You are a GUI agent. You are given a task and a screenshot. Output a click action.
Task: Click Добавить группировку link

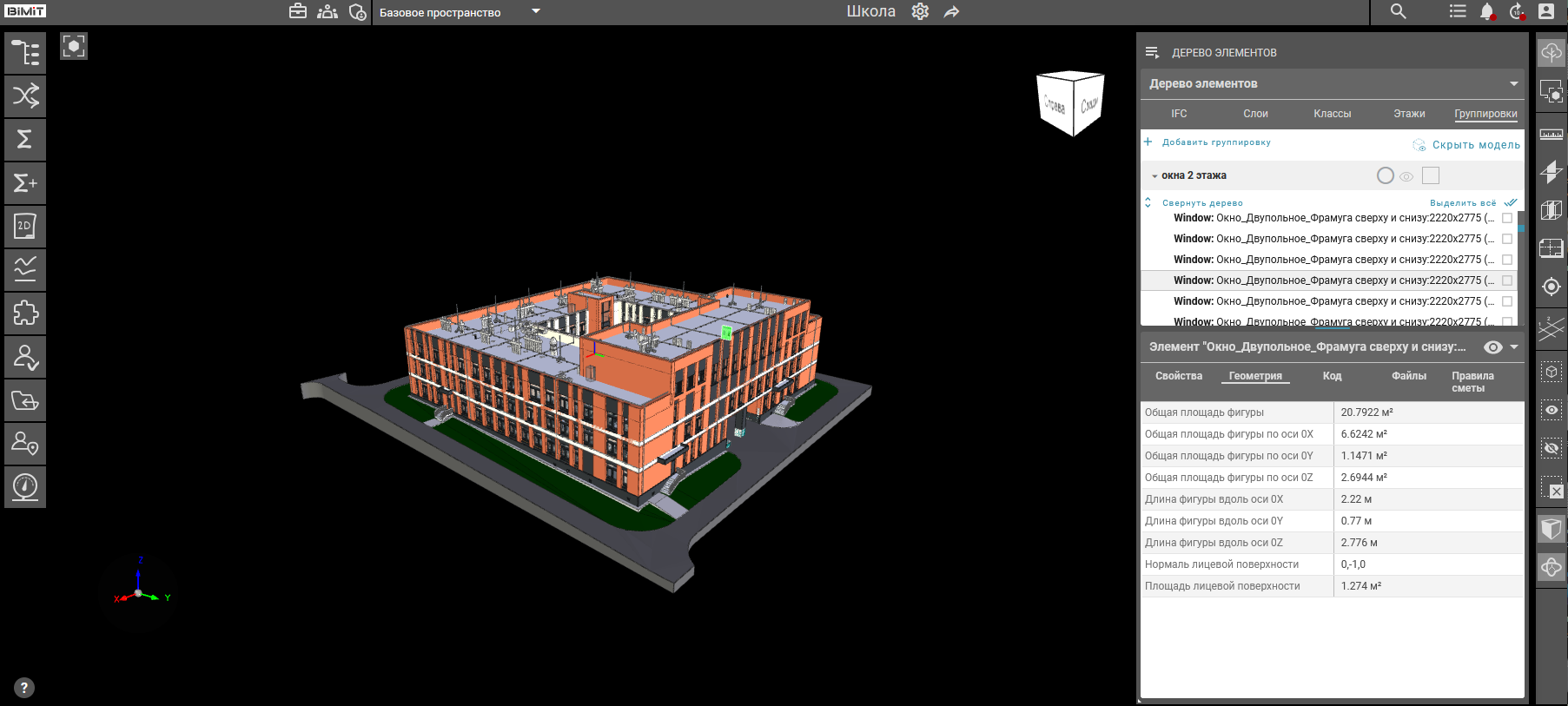click(1215, 142)
